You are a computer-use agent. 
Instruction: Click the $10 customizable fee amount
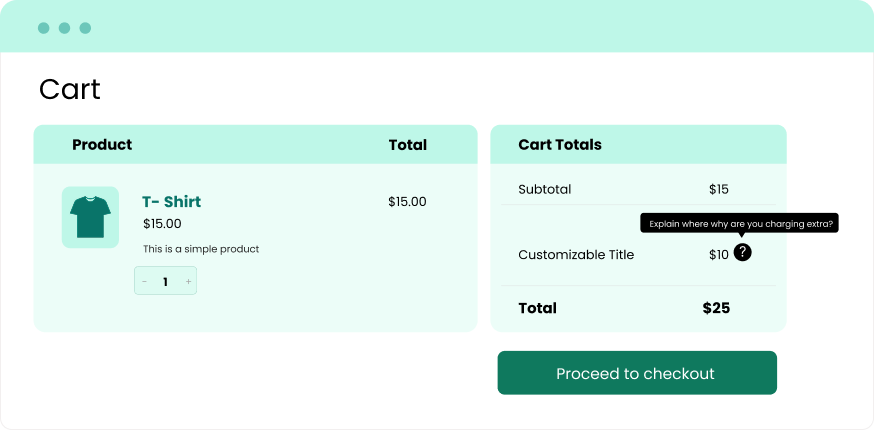718,255
